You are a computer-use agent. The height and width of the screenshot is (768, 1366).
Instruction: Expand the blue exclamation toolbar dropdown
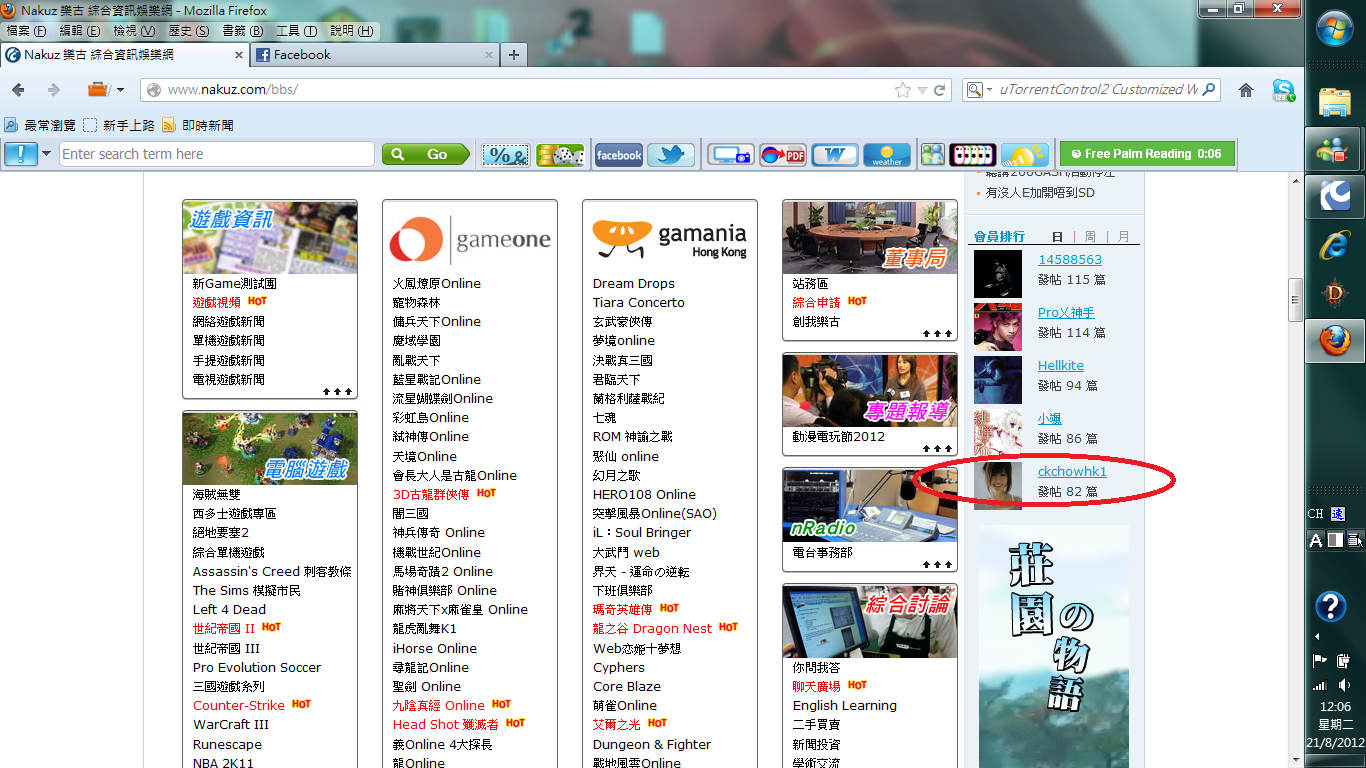[x=45, y=154]
